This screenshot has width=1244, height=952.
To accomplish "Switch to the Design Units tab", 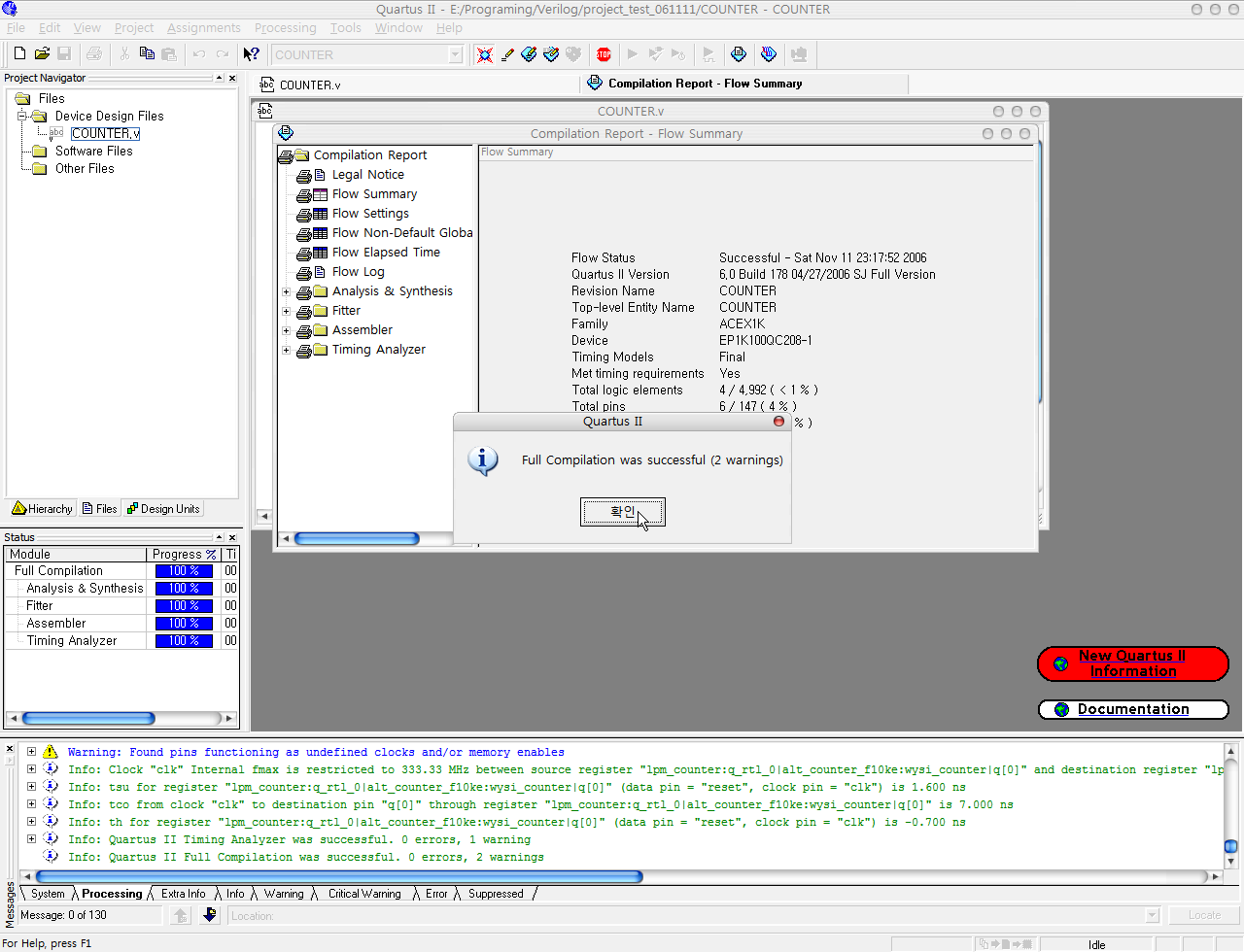I will [x=163, y=509].
